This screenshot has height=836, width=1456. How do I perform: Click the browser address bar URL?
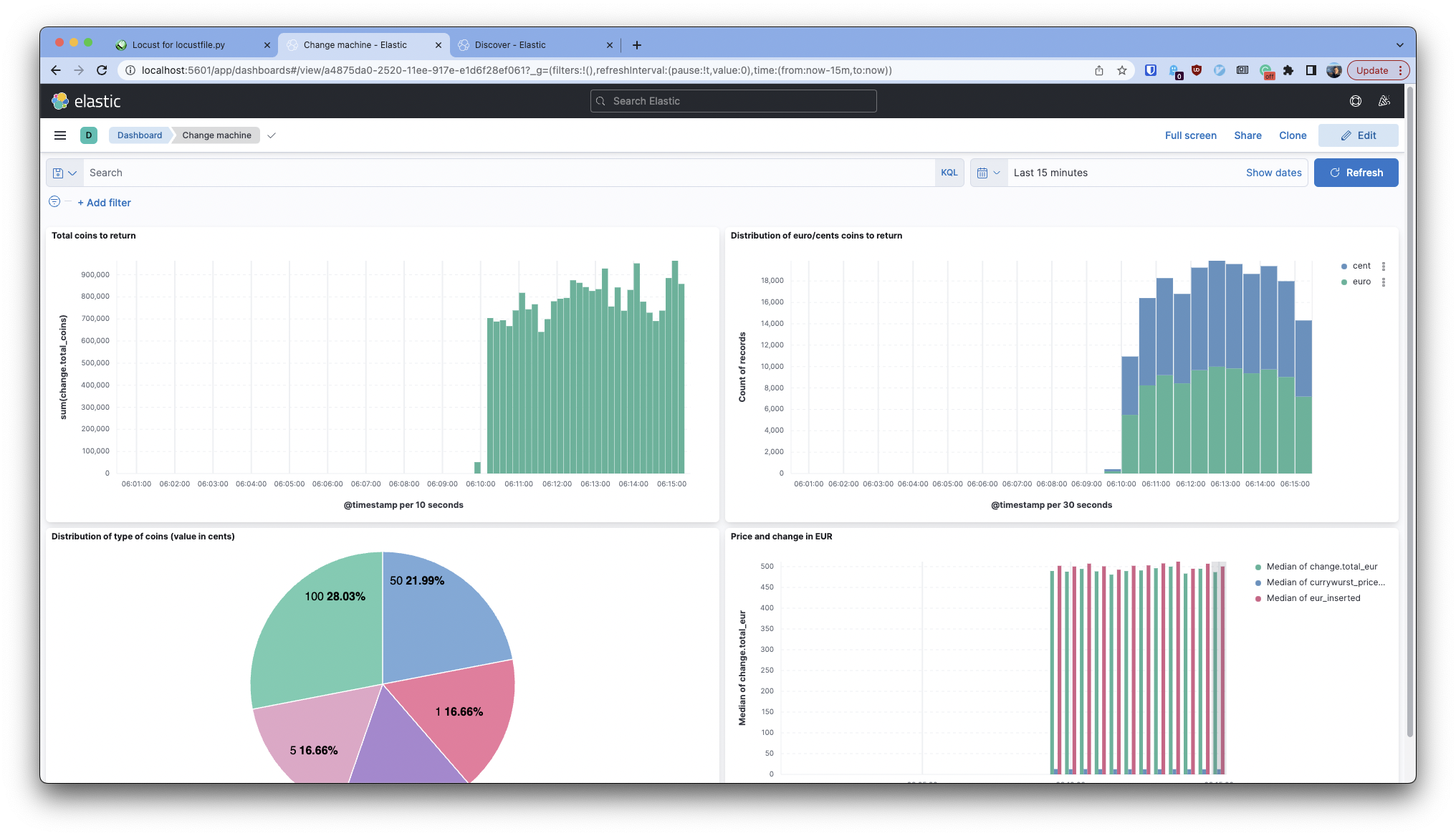click(x=516, y=70)
